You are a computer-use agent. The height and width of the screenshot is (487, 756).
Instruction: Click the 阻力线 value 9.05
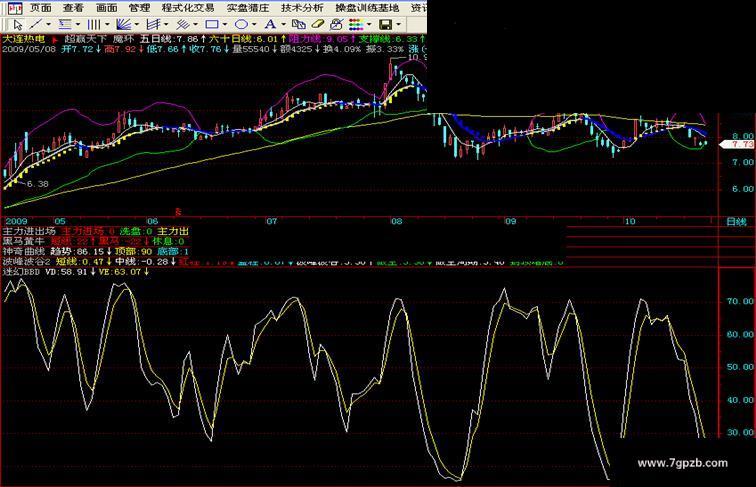[337, 39]
